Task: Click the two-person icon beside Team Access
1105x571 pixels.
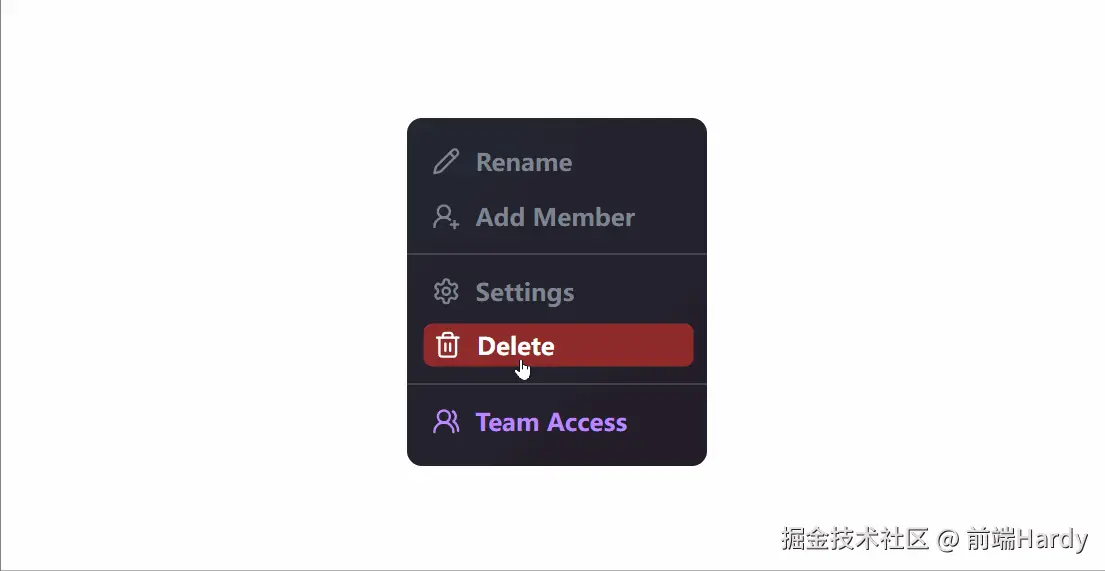Action: (446, 422)
